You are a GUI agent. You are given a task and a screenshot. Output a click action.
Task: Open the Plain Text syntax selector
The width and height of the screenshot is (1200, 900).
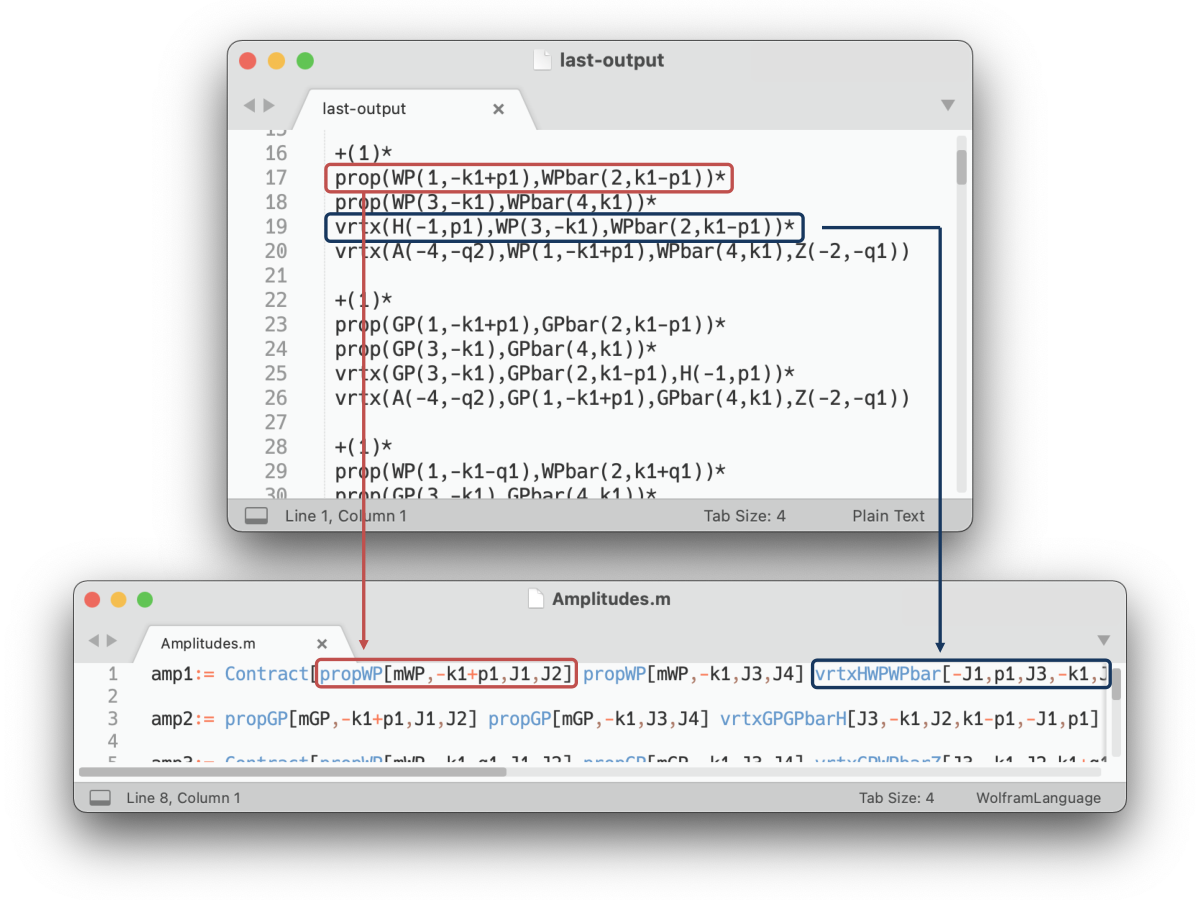[x=889, y=516]
